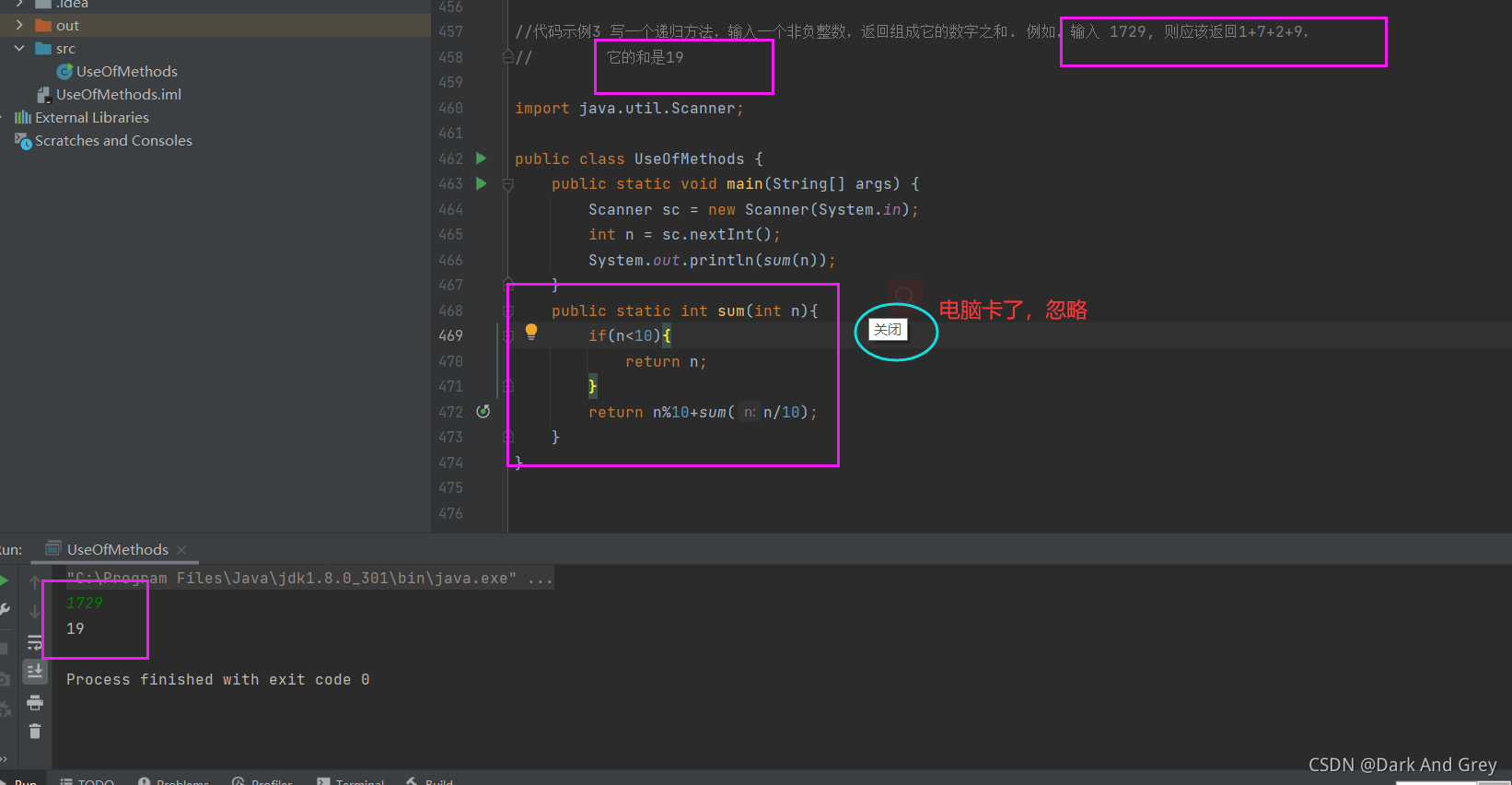Select the src folder
This screenshot has width=1512, height=785.
(65, 49)
